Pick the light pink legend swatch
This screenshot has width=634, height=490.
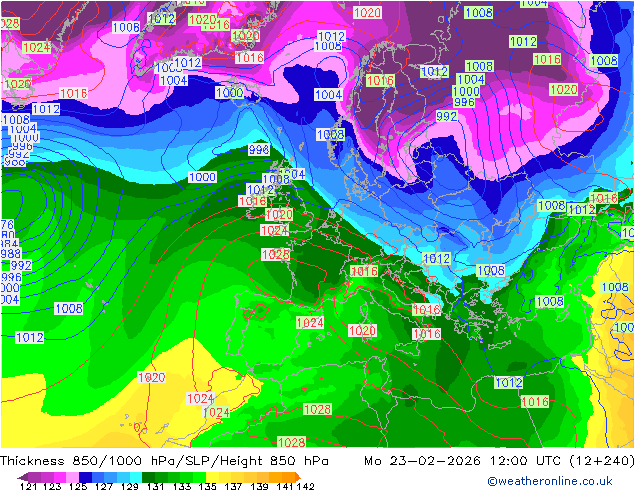pyautogui.click(x=72, y=477)
